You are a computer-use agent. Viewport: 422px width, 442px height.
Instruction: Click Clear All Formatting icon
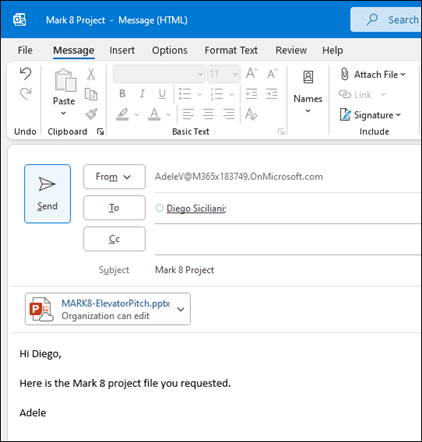click(251, 114)
